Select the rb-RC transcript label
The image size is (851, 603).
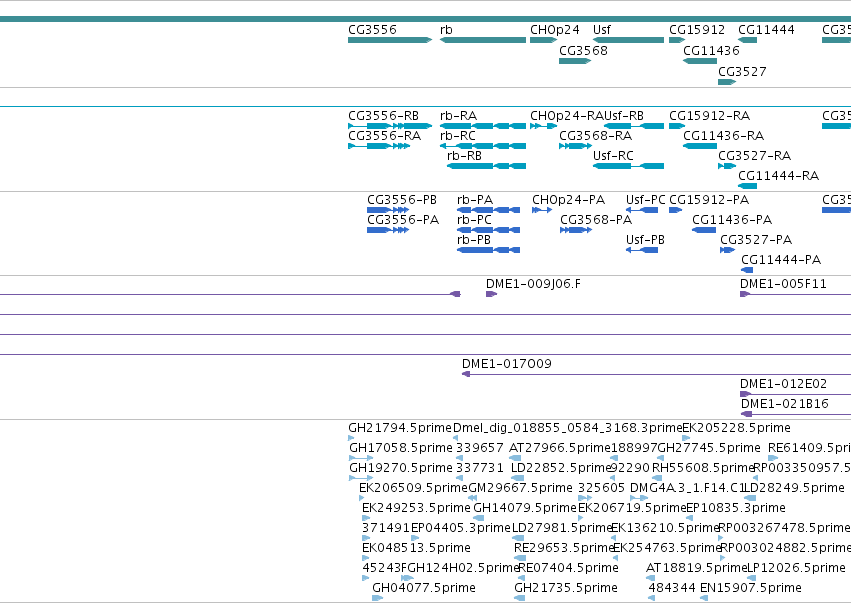pyautogui.click(x=458, y=136)
